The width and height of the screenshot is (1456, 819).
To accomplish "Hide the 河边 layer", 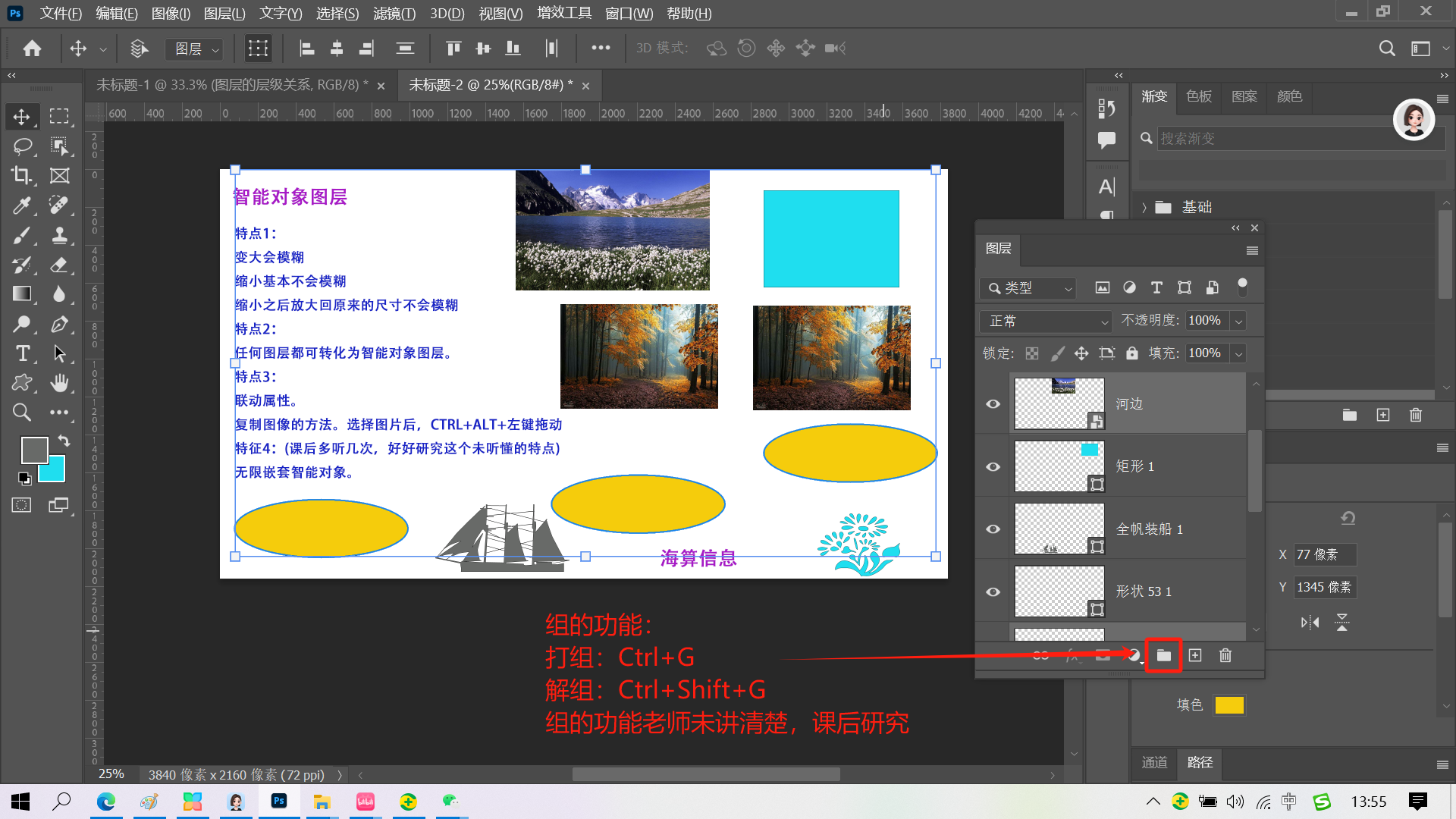I will [993, 403].
